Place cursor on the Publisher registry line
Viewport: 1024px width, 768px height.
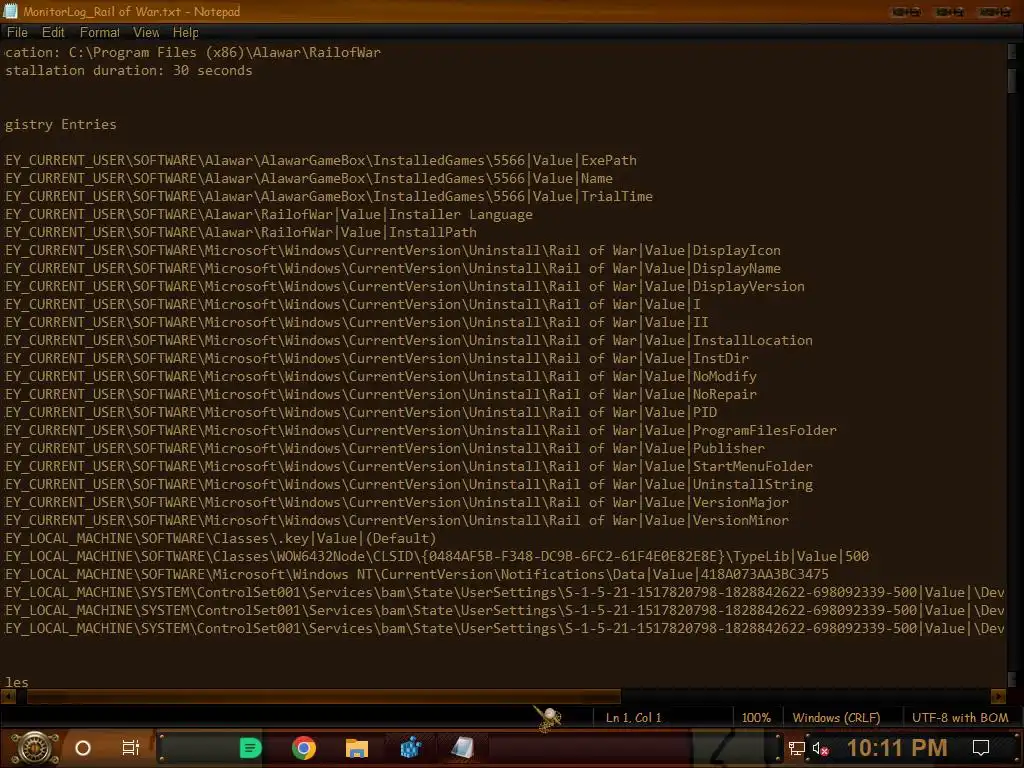[x=385, y=449]
